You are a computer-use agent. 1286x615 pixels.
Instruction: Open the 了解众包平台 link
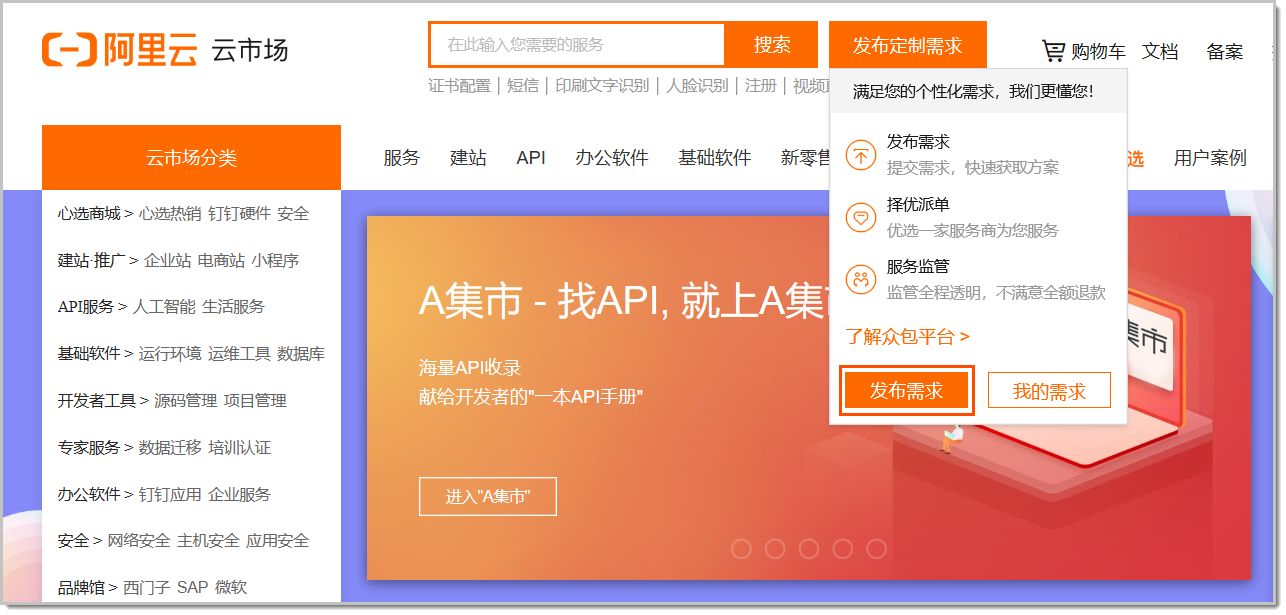pos(908,337)
